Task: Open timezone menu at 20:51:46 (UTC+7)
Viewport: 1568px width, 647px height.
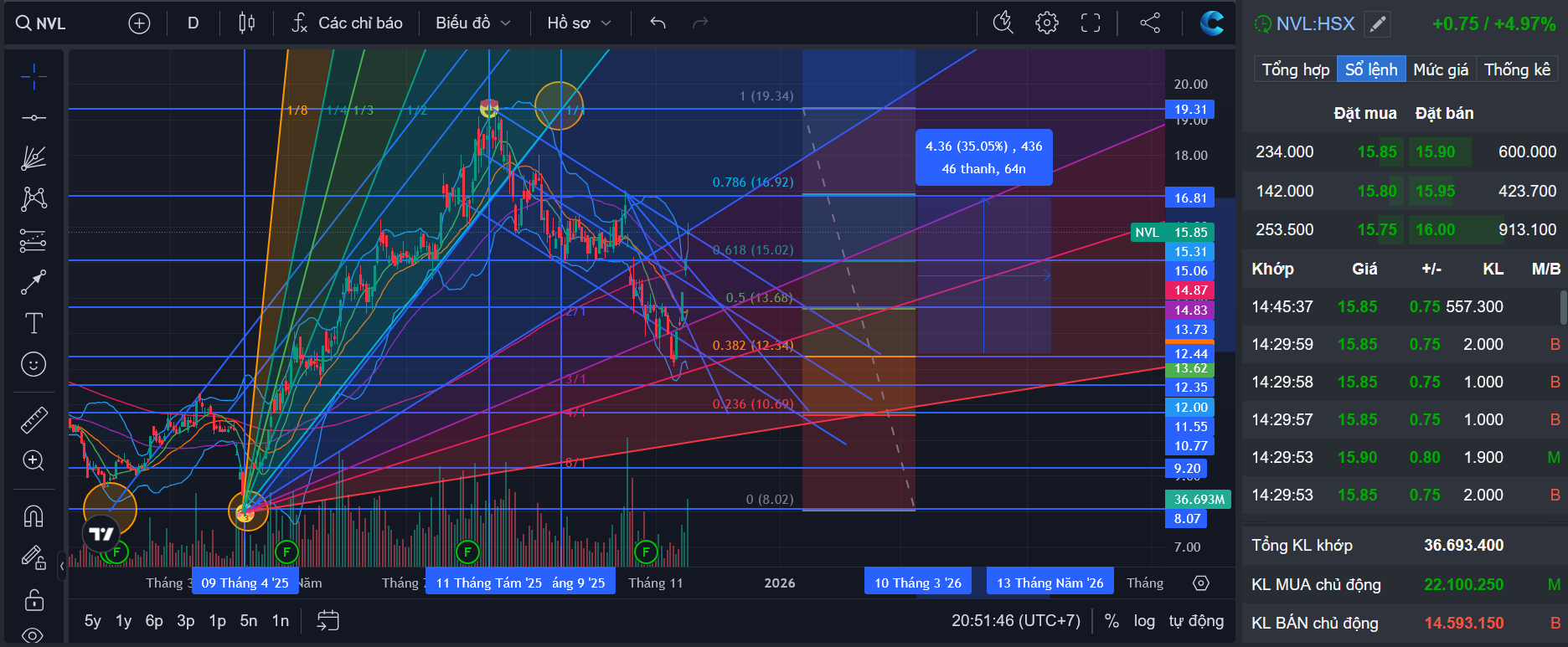Action: point(1016,621)
